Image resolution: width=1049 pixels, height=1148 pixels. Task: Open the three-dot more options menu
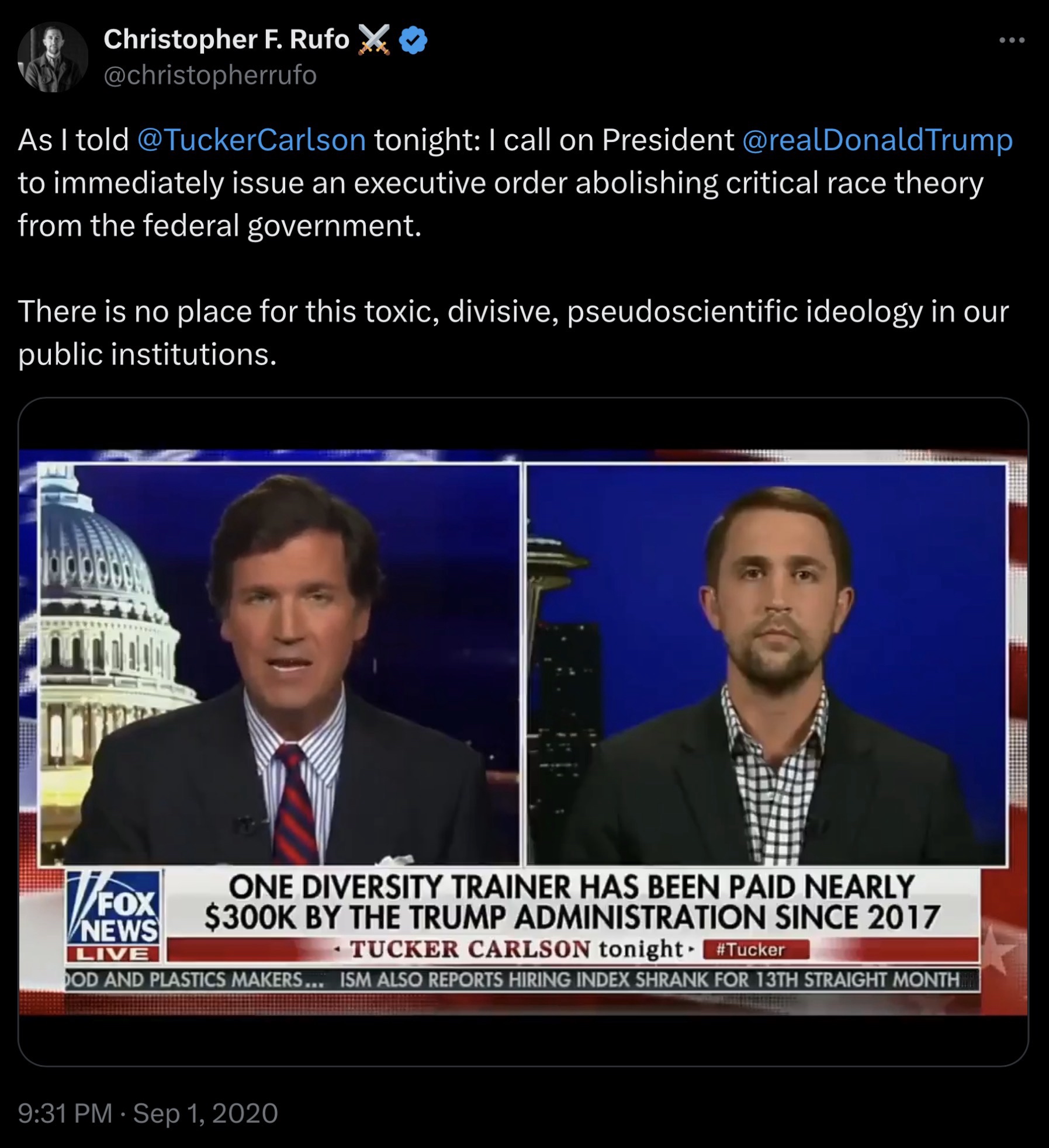click(x=1012, y=40)
